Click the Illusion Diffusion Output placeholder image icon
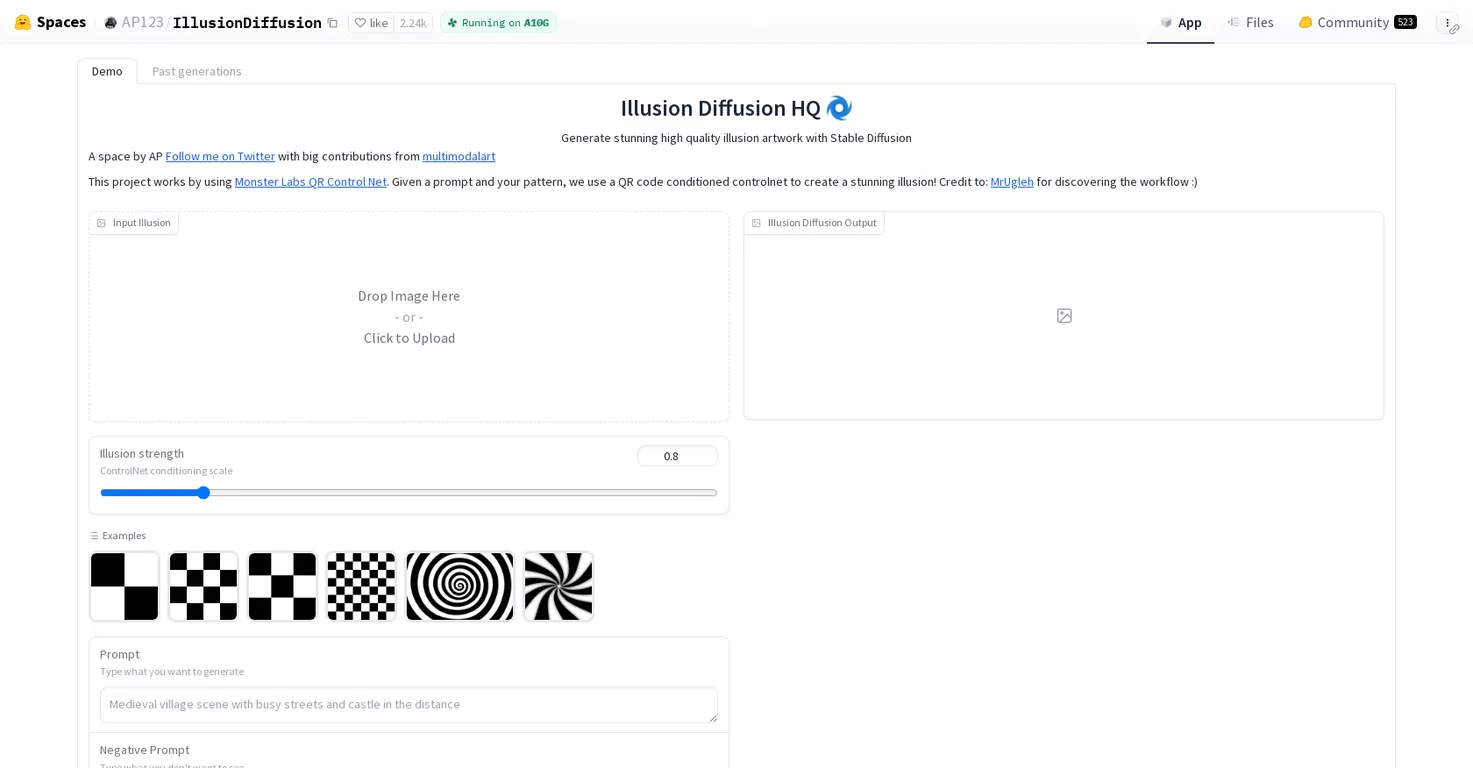 (1064, 316)
